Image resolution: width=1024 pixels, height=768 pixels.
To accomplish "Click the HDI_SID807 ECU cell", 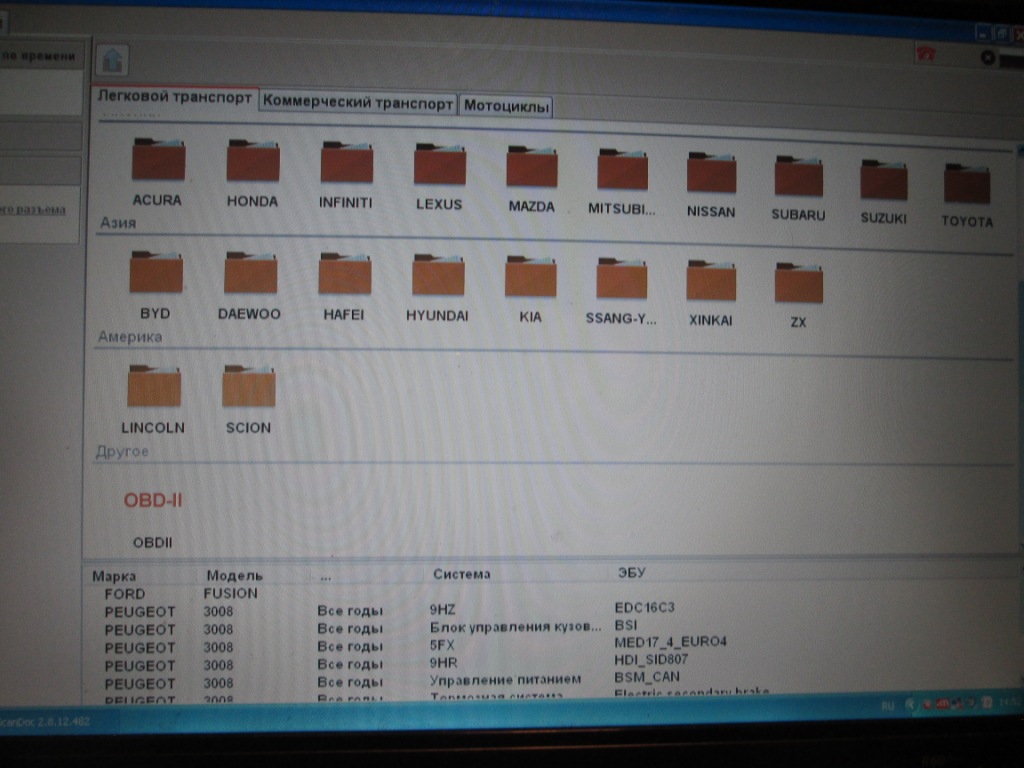I will coord(651,660).
